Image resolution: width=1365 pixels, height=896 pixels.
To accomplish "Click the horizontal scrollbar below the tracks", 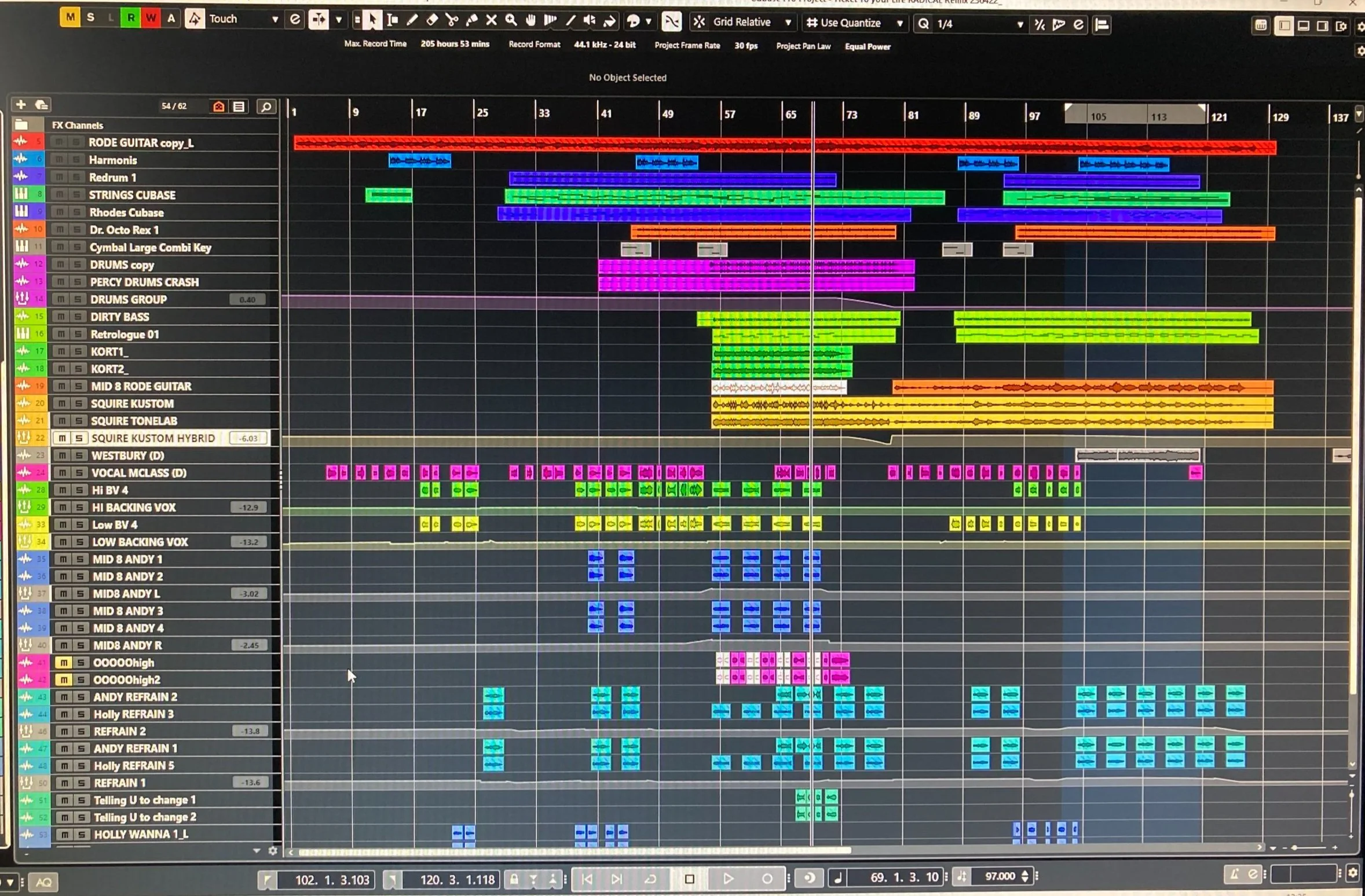I will click(573, 851).
